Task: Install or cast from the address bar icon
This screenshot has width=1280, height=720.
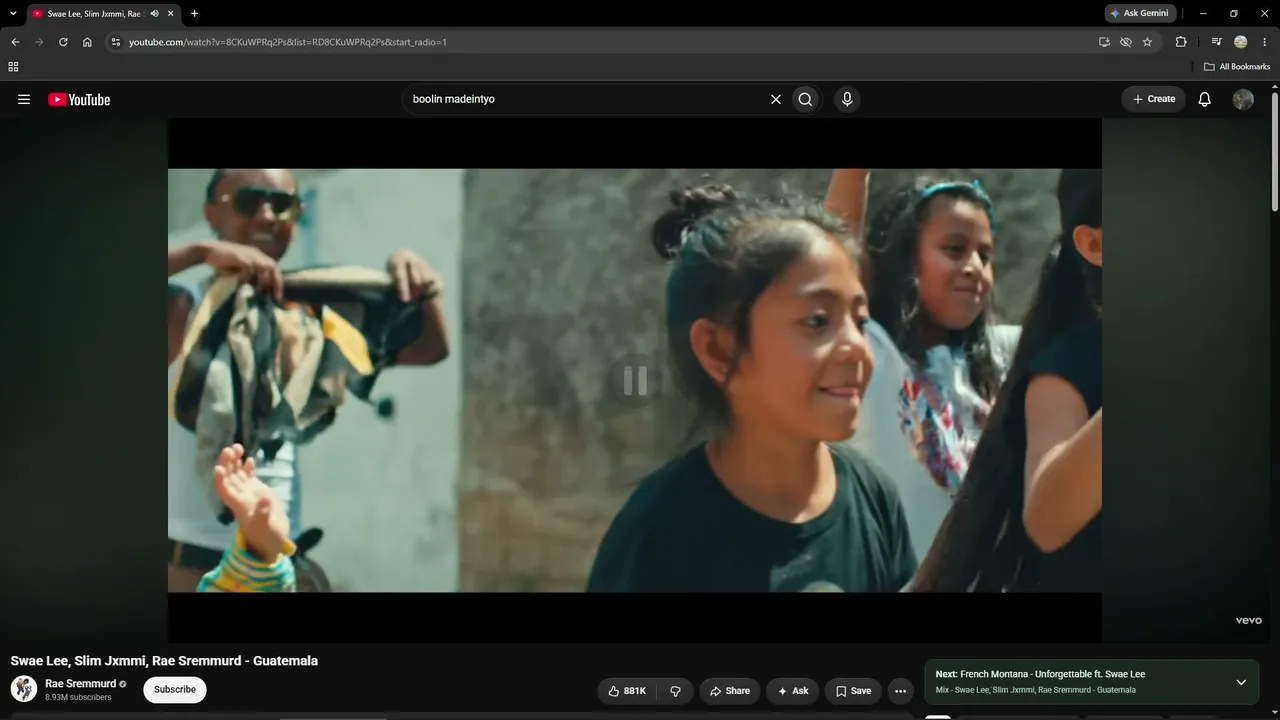Action: point(1104,42)
